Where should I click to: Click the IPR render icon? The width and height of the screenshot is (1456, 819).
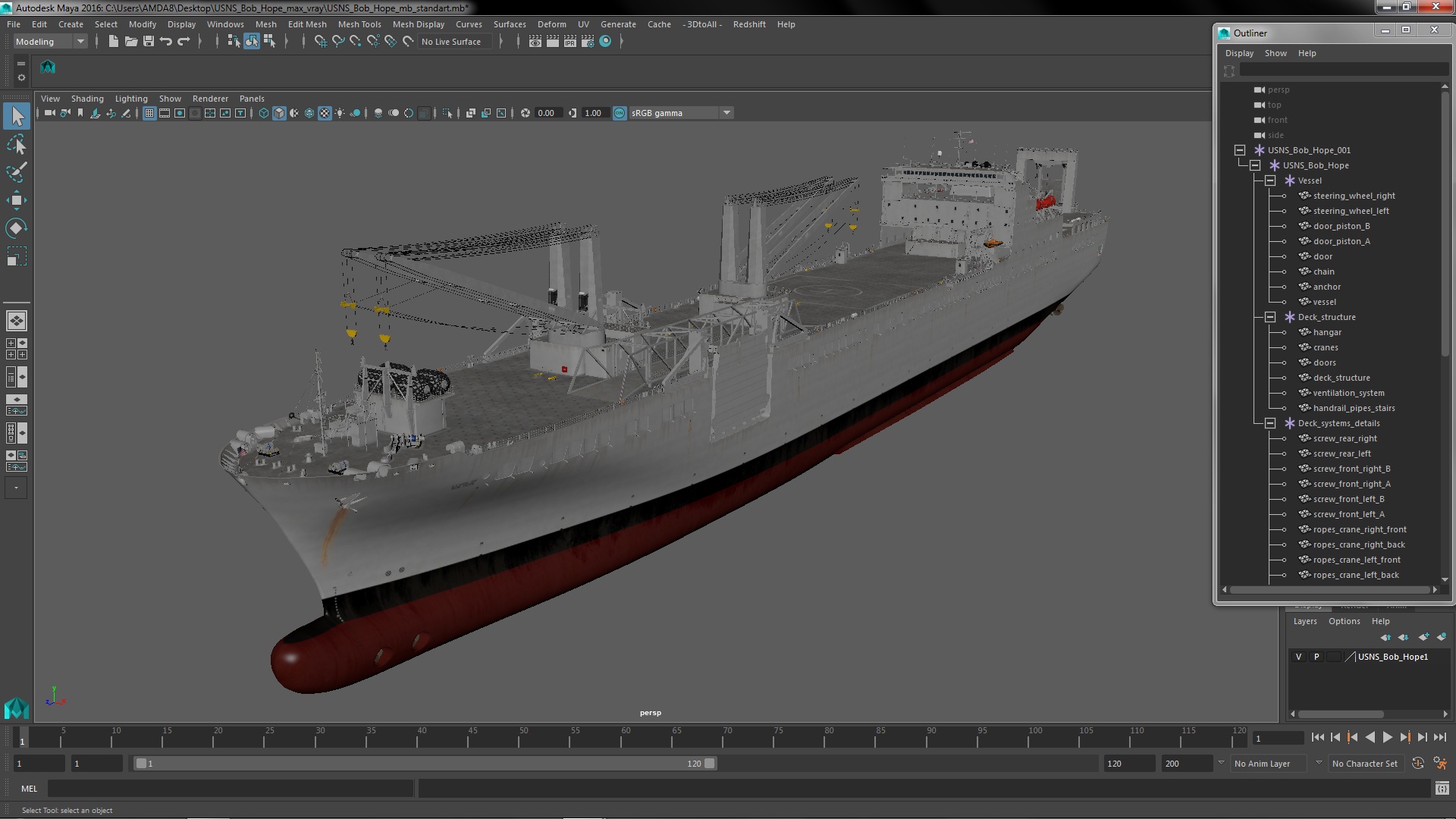coord(570,42)
